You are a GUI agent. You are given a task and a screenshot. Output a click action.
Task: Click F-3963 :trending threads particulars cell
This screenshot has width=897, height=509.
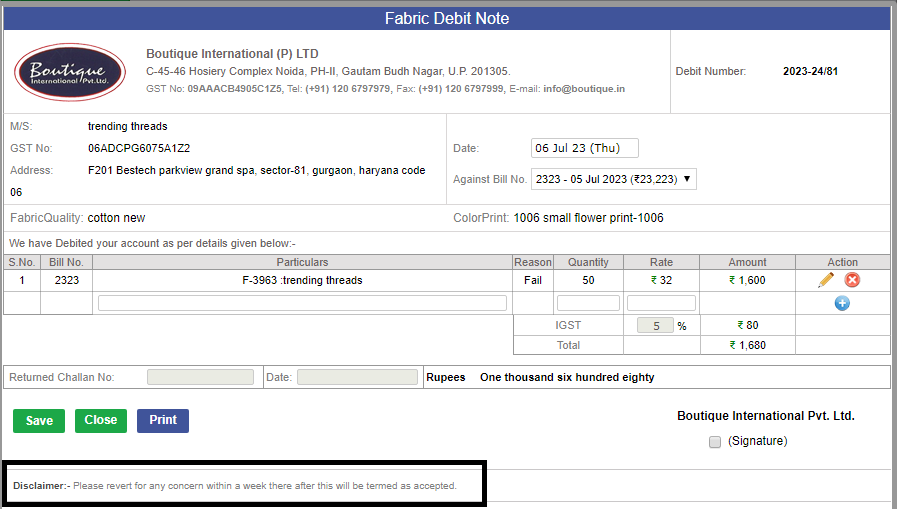302,280
